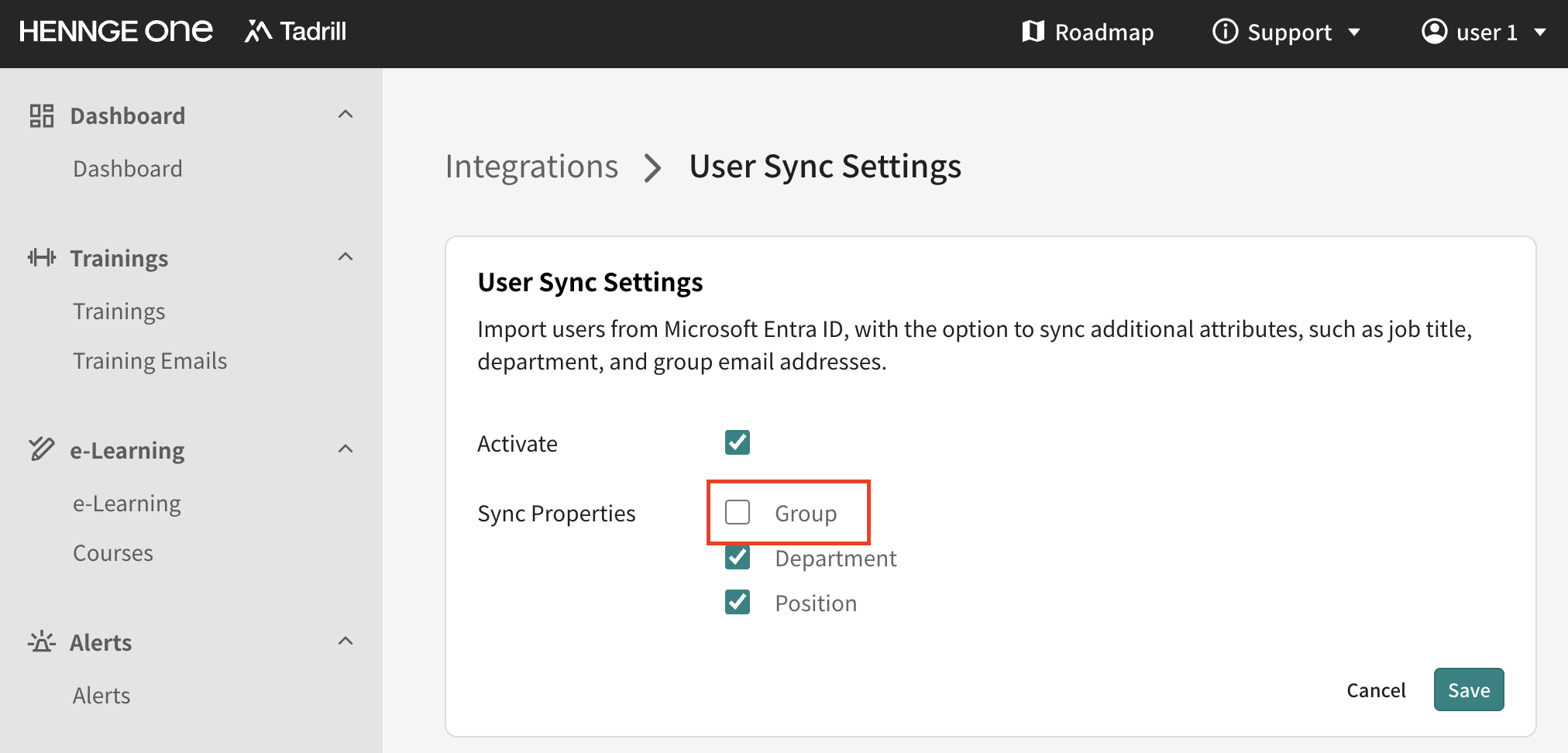Screen dimensions: 1568x753
Task: Click the Department property label
Action: [836, 559]
